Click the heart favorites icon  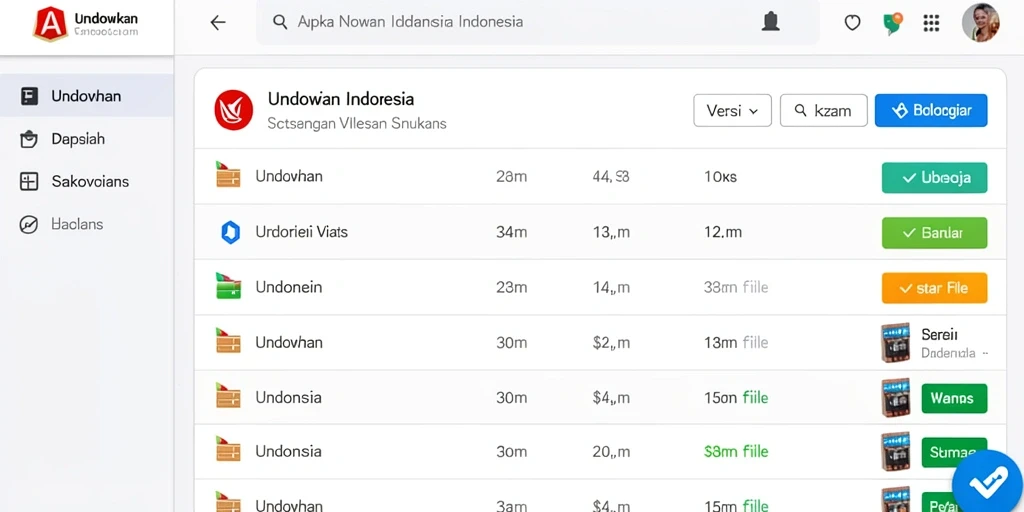(852, 23)
